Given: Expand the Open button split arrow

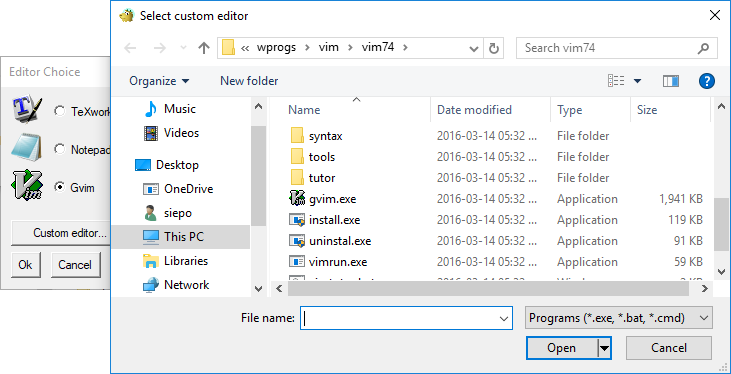Looking at the screenshot, I should pos(604,348).
